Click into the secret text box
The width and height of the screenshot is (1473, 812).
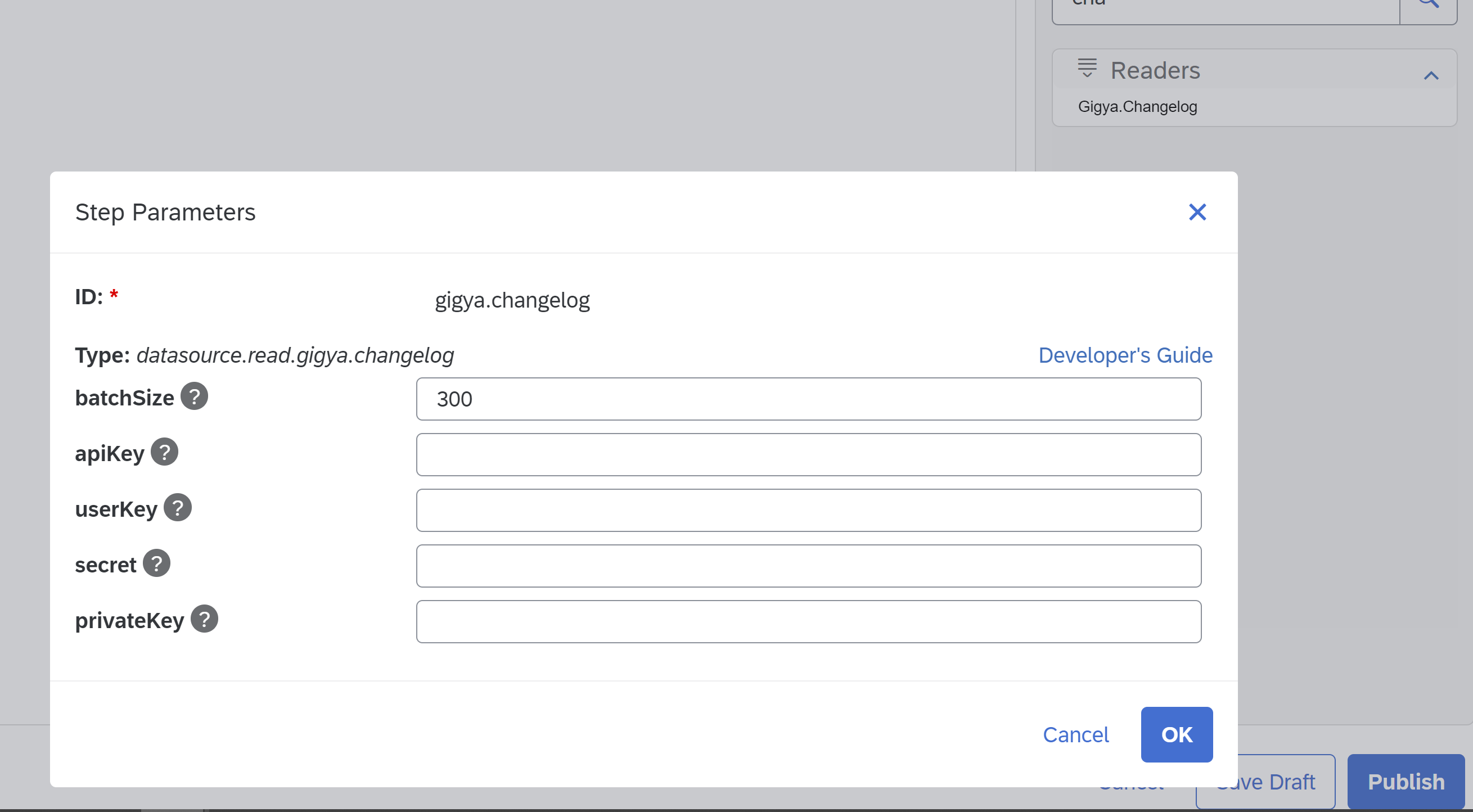pyautogui.click(x=808, y=566)
